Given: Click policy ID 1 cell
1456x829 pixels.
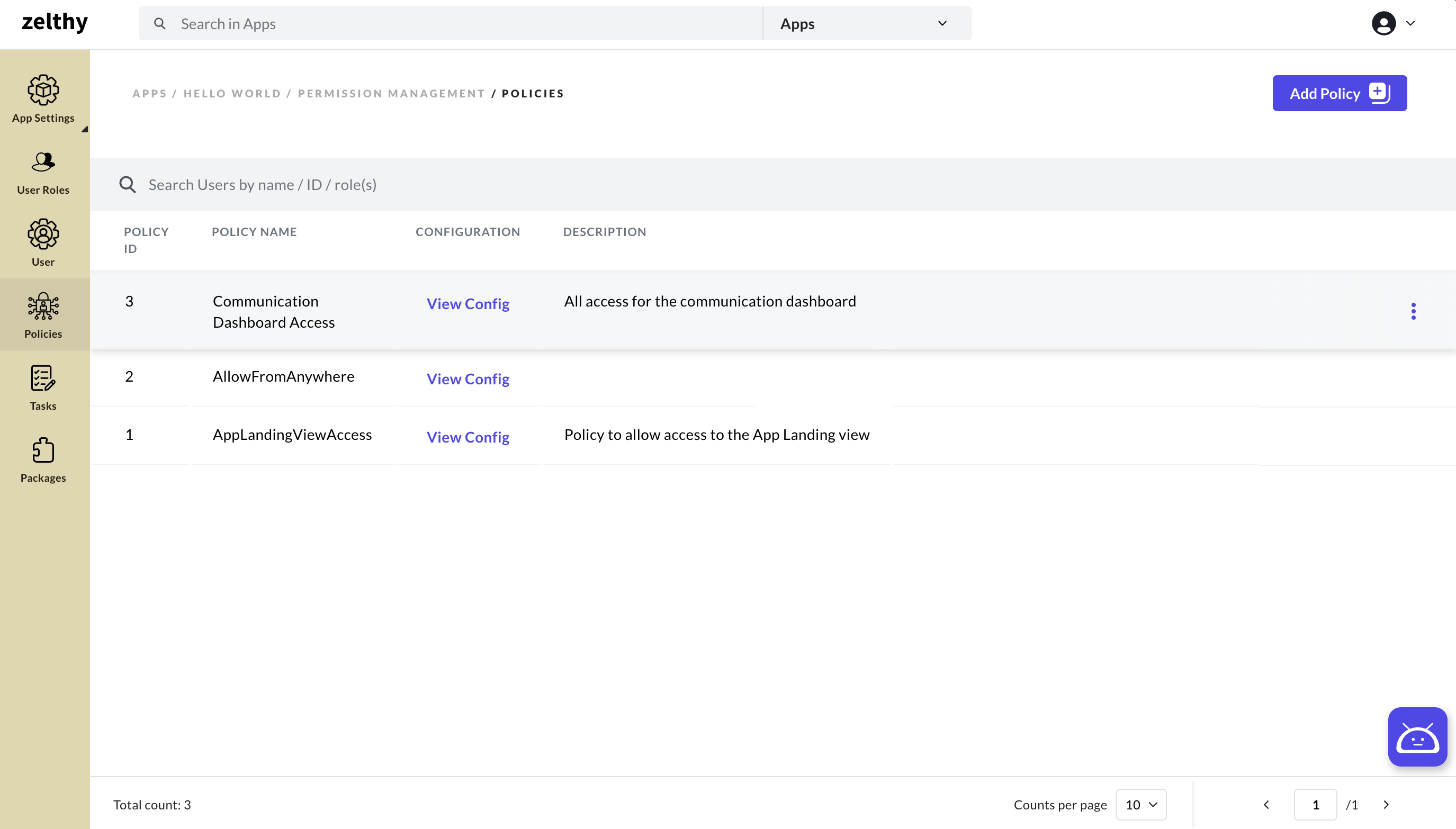Looking at the screenshot, I should 129,435.
